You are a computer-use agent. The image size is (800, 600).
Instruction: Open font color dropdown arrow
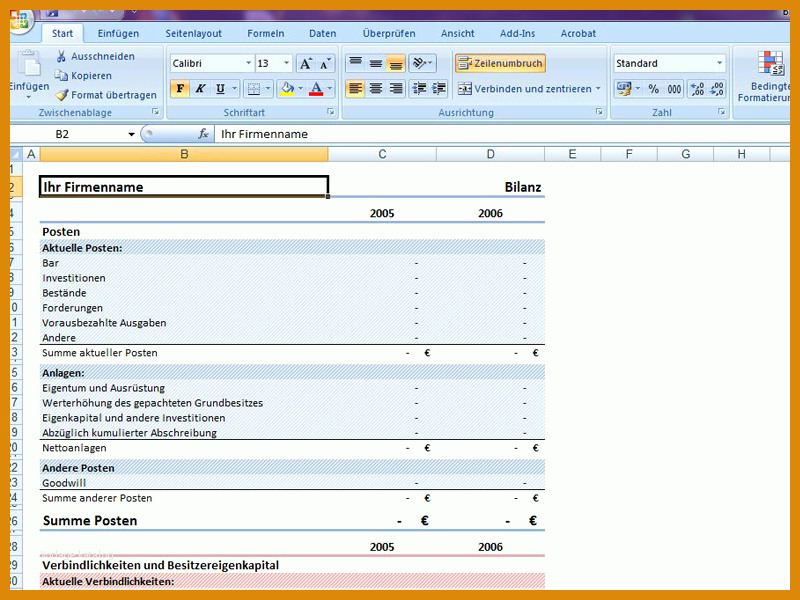click(x=330, y=89)
